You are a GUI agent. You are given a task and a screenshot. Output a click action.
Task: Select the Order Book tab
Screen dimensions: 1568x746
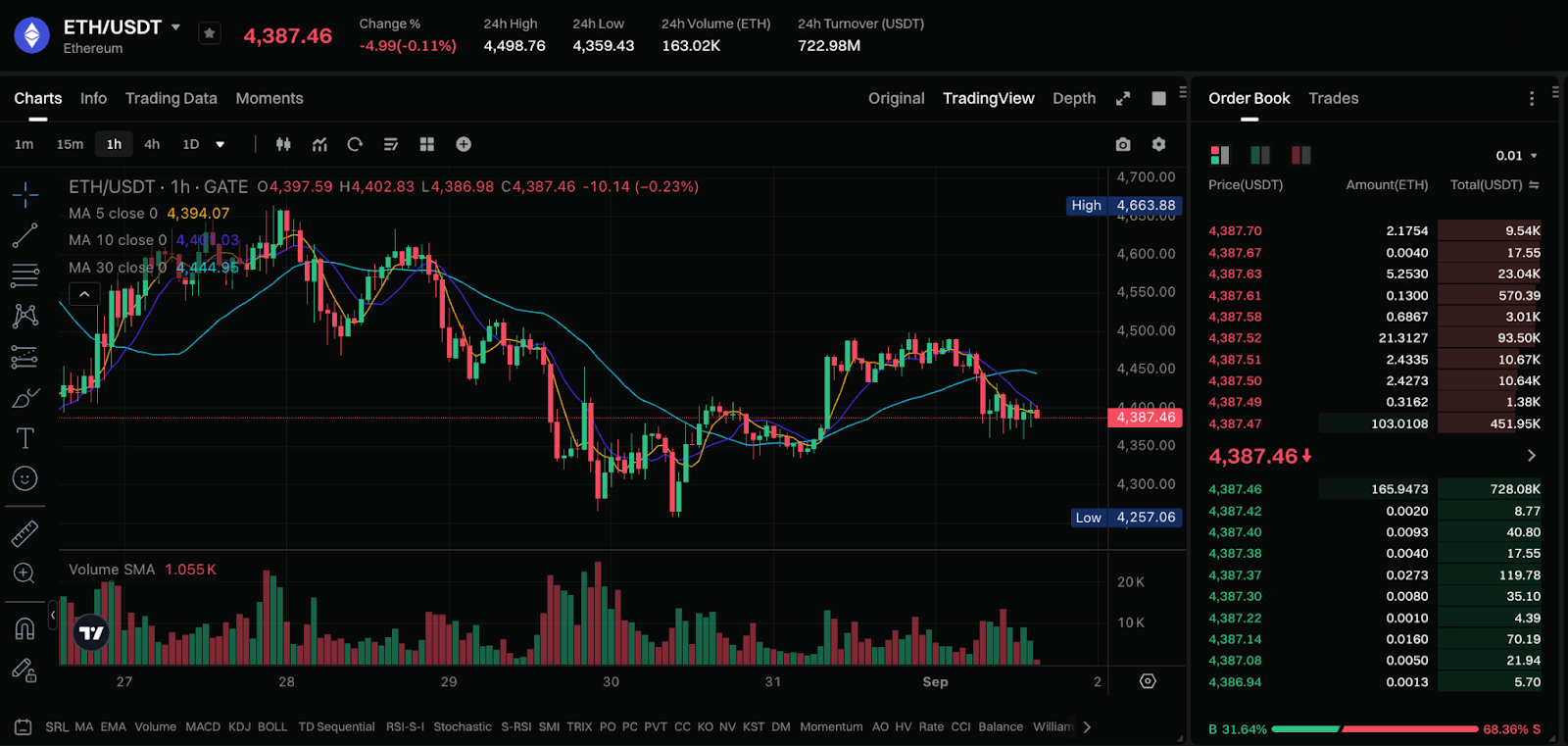(1249, 98)
